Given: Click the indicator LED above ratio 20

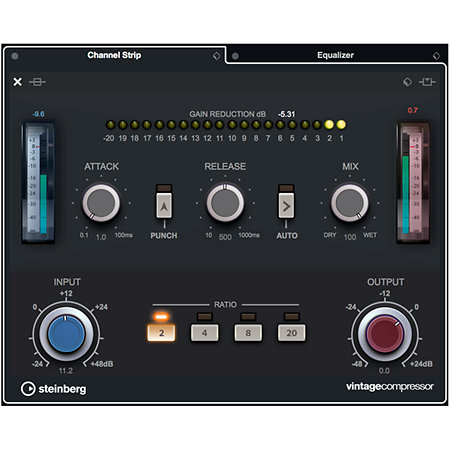Looking at the screenshot, I should click(x=292, y=316).
